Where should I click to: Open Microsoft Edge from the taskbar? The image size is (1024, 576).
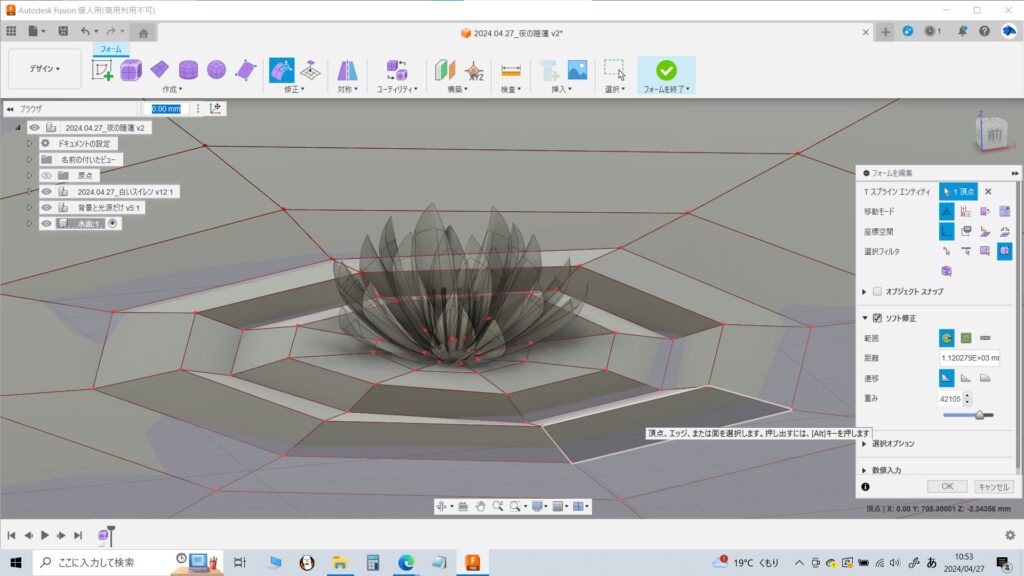[405, 563]
